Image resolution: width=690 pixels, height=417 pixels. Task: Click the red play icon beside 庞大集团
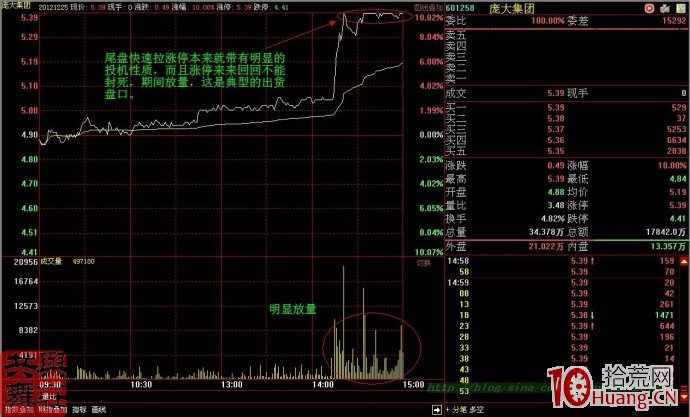click(x=649, y=8)
